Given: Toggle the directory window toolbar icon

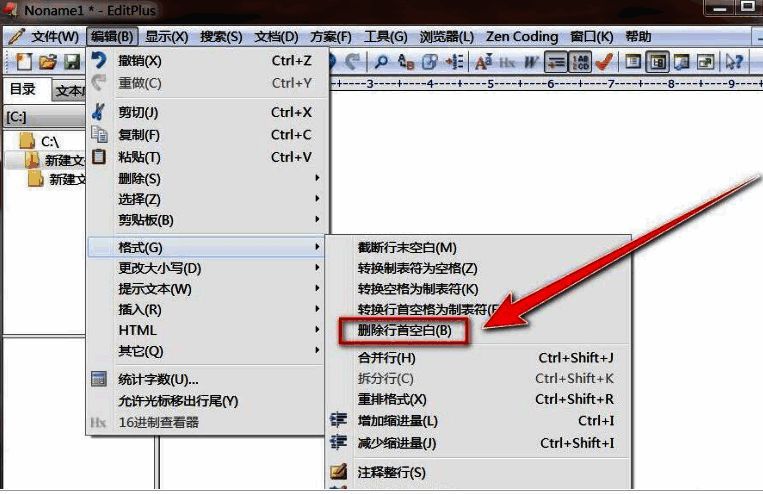Looking at the screenshot, I should pos(657,62).
